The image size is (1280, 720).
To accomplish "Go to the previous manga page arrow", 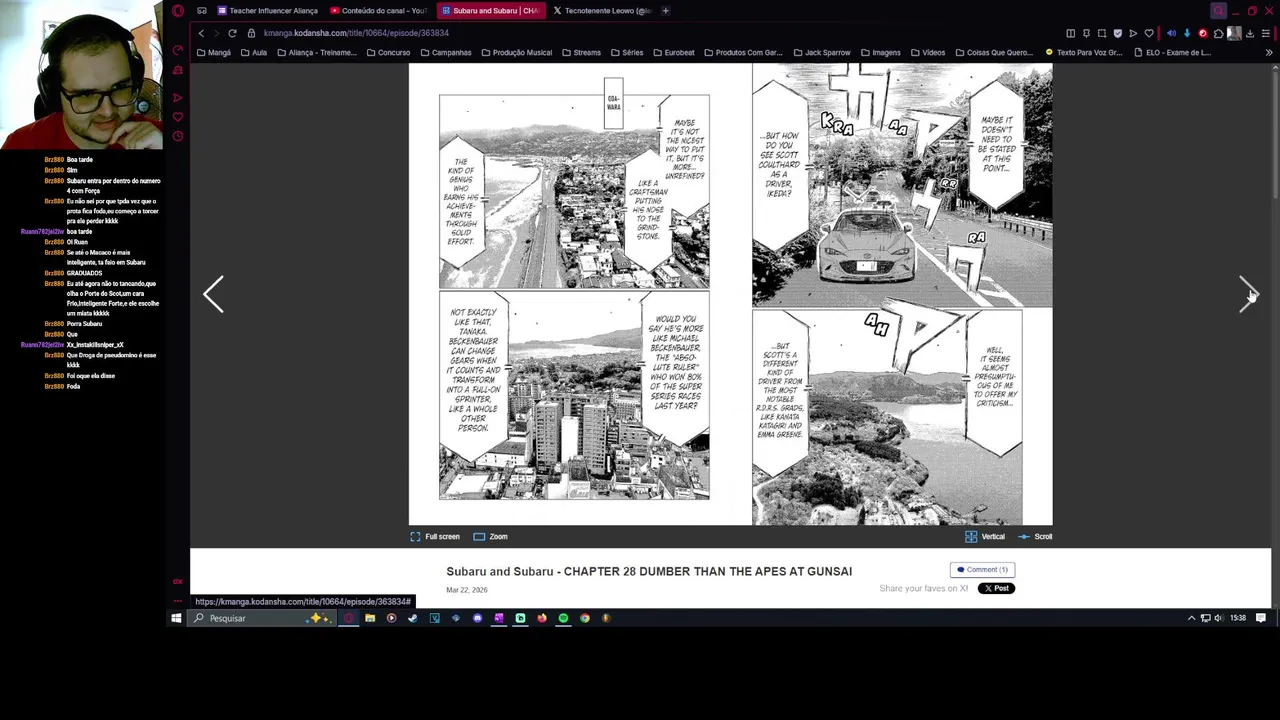I will (213, 294).
